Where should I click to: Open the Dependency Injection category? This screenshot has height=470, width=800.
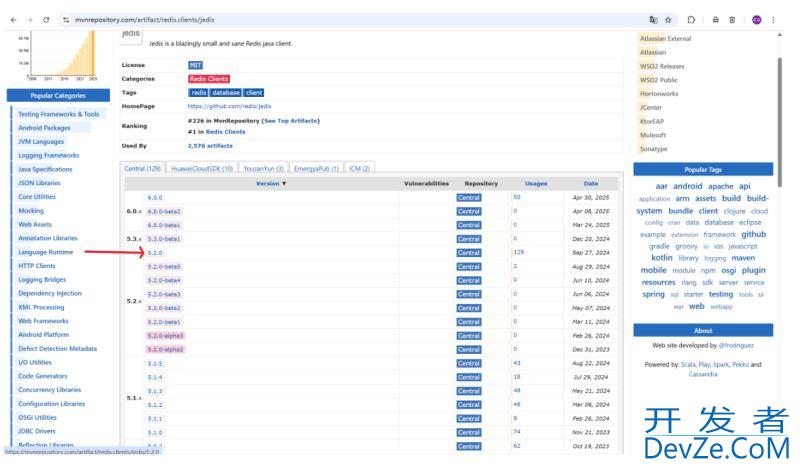(50, 293)
